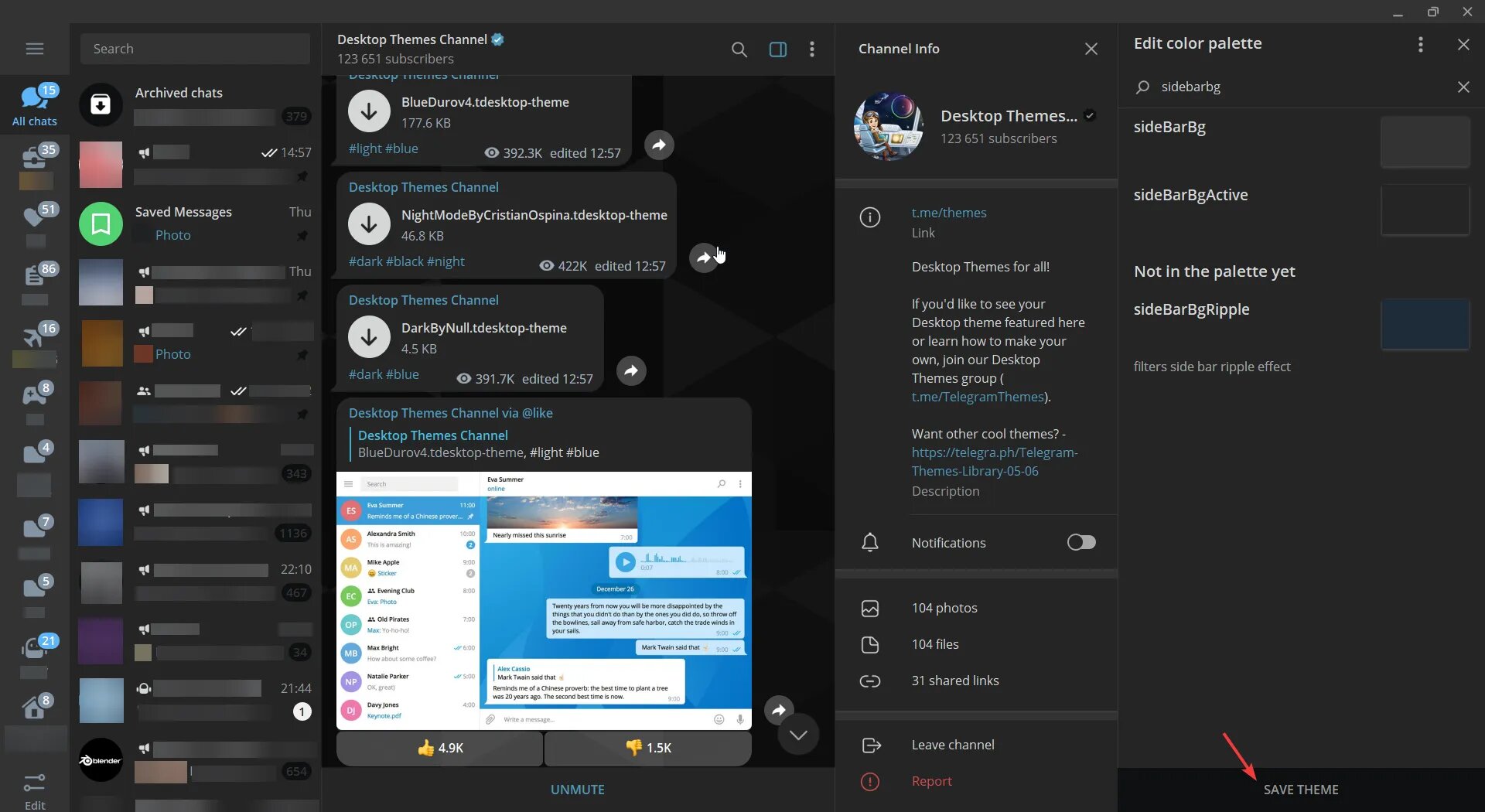Download DarkByNull.tdesktop-theme file
This screenshot has height=812, width=1485.
(369, 337)
